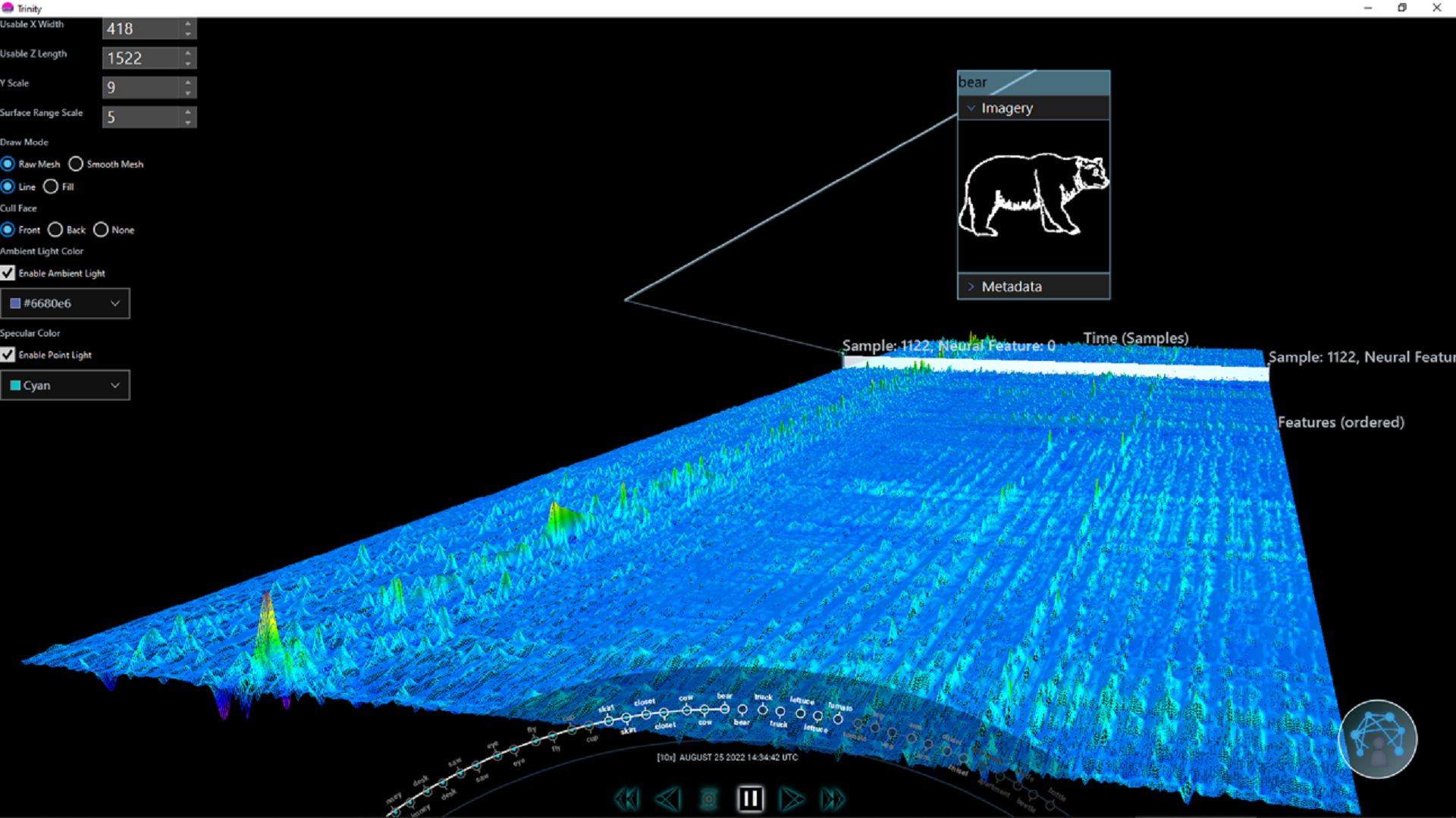Image resolution: width=1456 pixels, height=818 pixels.
Task: Restore down the Trinity window
Action: tap(1402, 8)
